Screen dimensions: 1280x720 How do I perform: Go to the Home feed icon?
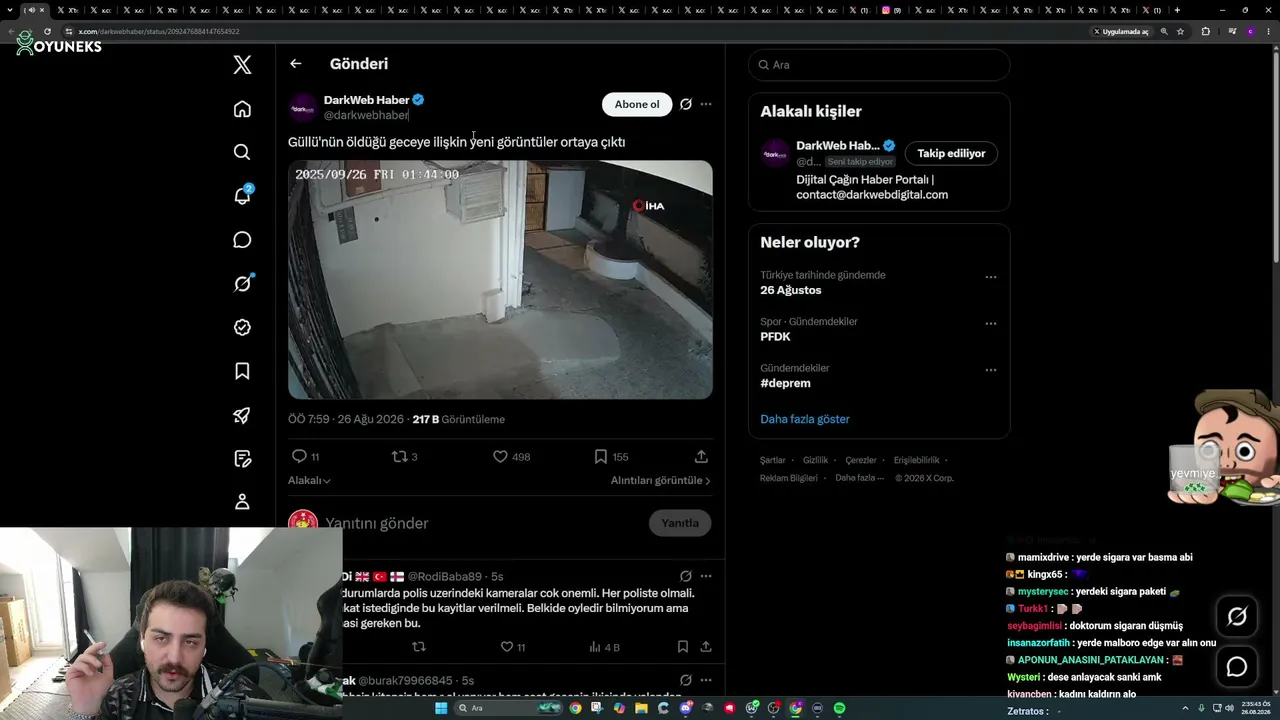[x=242, y=109]
